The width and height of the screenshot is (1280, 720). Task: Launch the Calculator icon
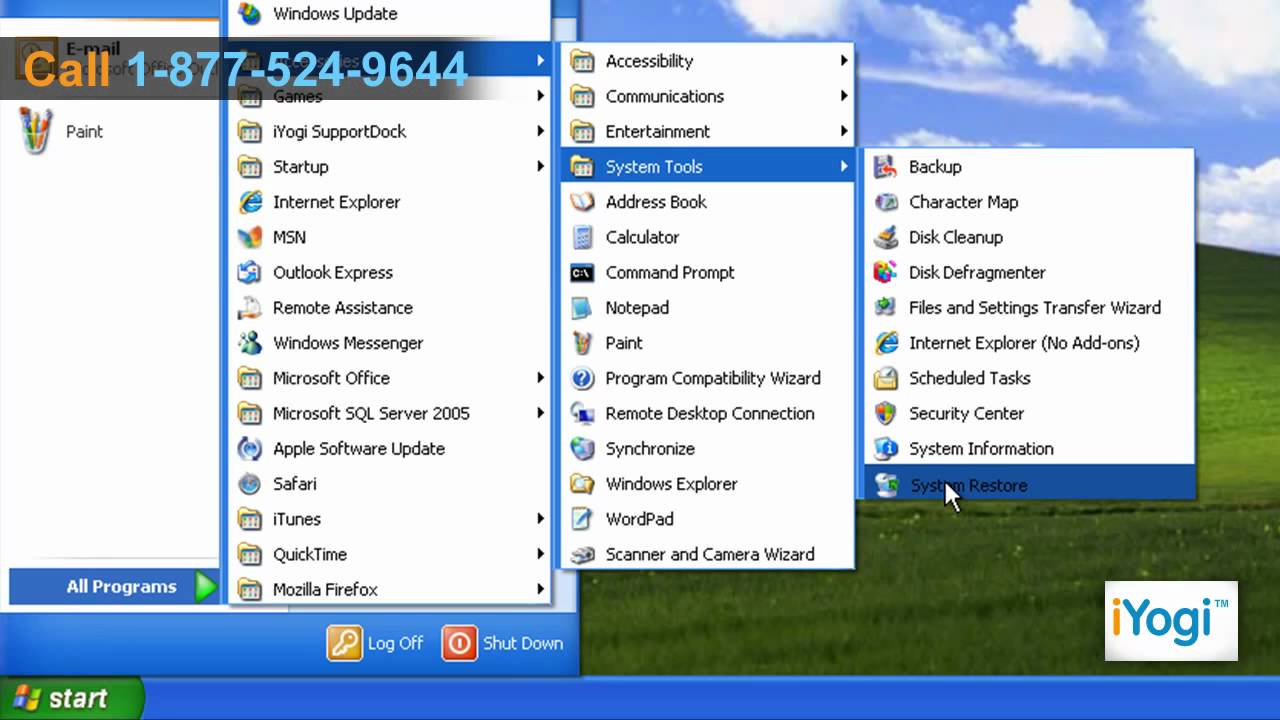582,237
